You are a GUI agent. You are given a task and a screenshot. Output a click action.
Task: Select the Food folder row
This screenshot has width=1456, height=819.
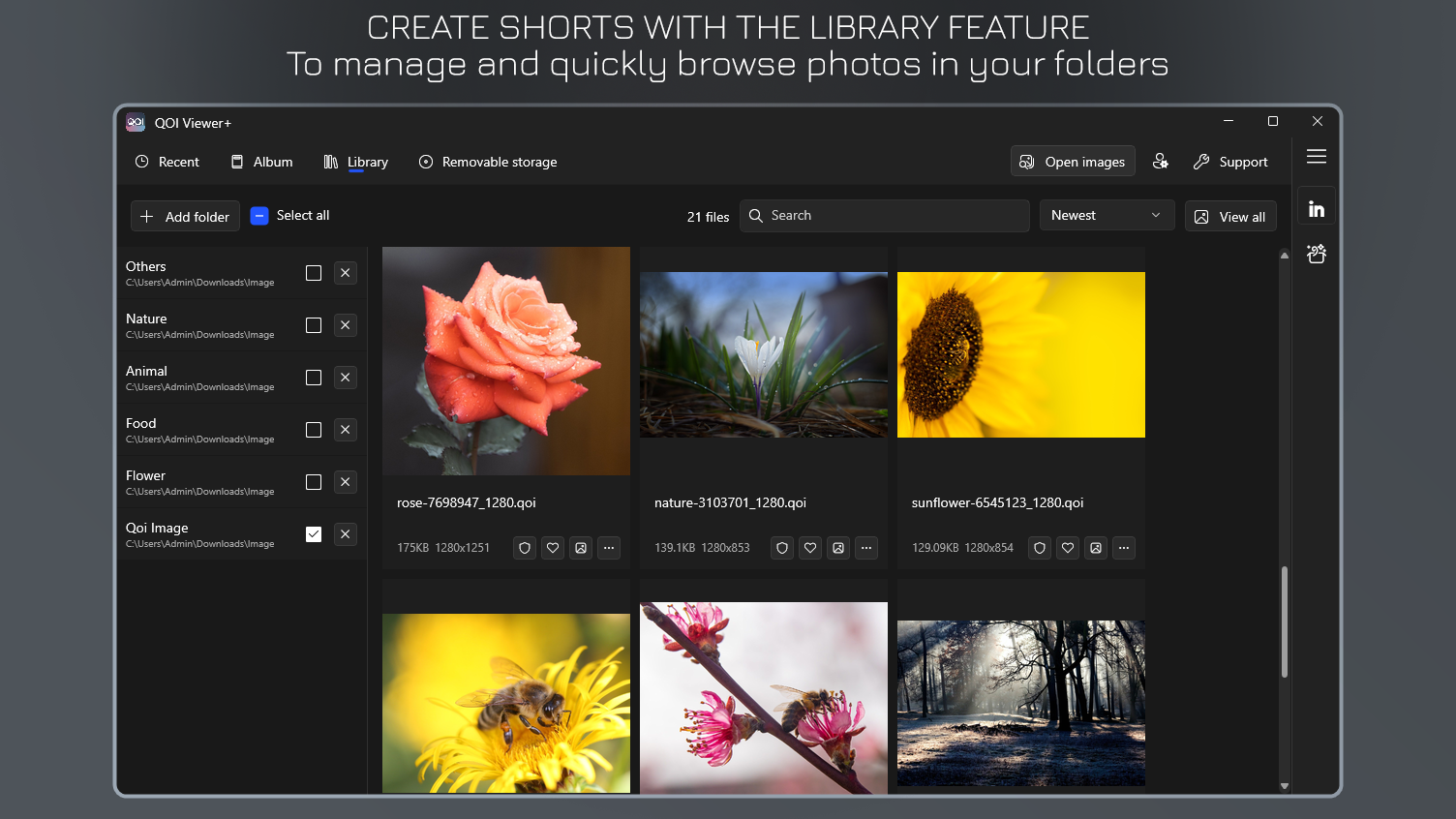coord(241,430)
